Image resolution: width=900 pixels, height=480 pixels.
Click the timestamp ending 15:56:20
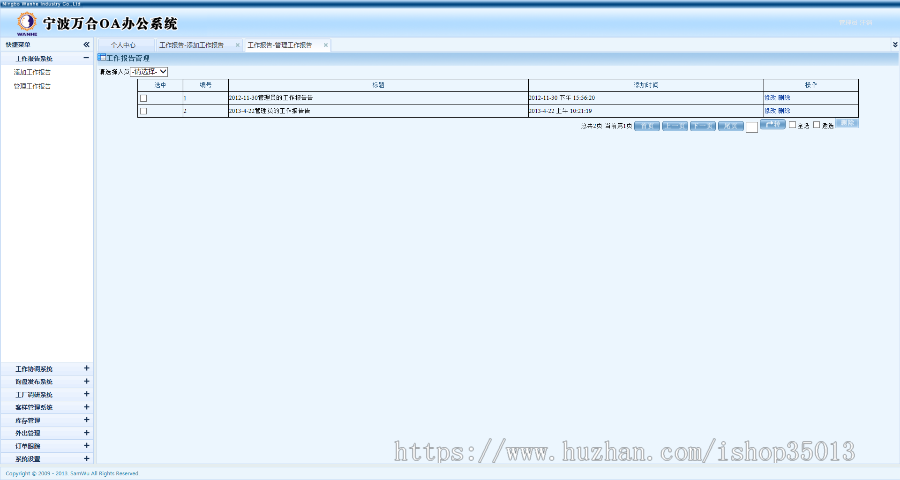[562, 98]
